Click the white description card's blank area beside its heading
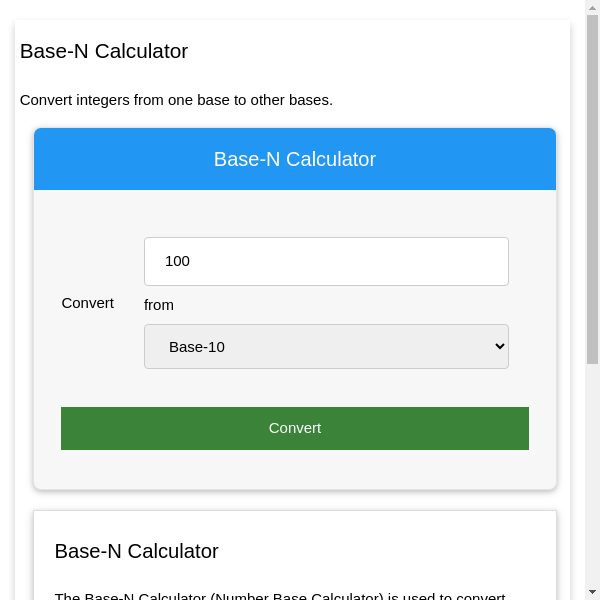Screen dimensions: 600x600 400,551
